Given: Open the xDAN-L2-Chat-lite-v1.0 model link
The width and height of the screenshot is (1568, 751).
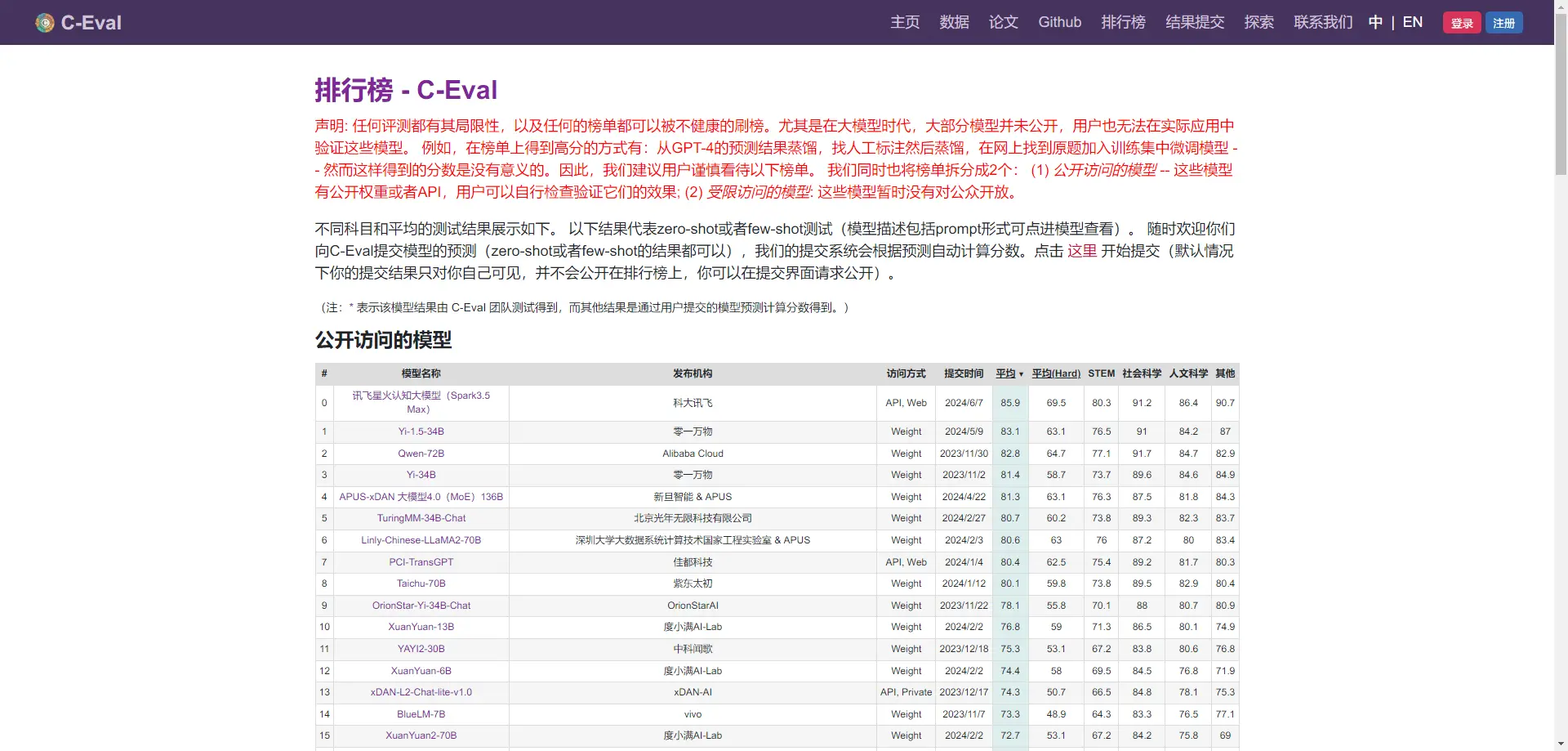Looking at the screenshot, I should click(421, 692).
